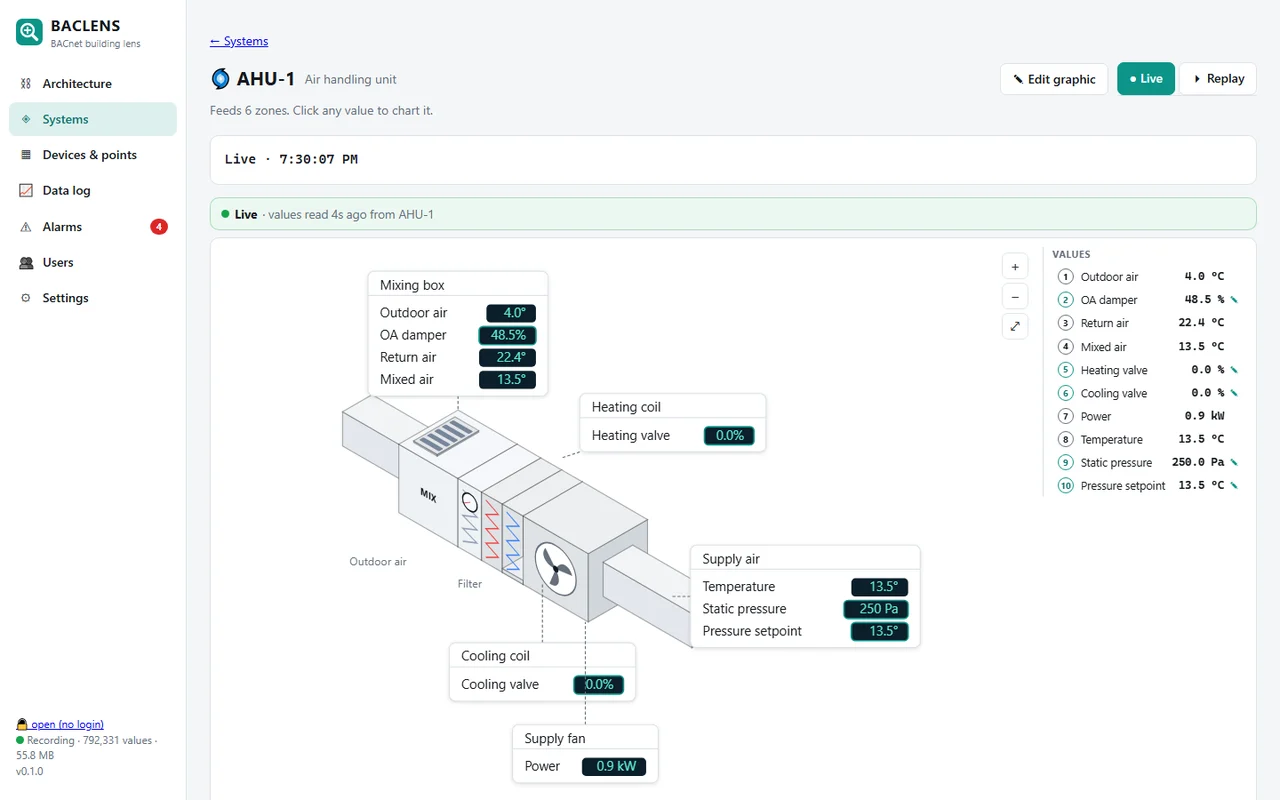The height and width of the screenshot is (800, 1280).
Task: Click the number 1 badge for Outdoor air
Action: click(x=1065, y=277)
